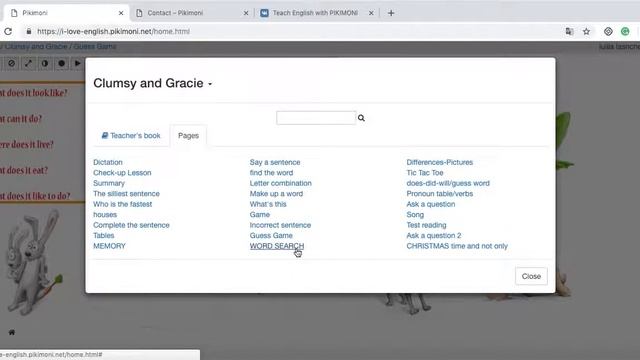The width and height of the screenshot is (640, 360).
Task: Close the Contact – Pikimoni tab
Action: click(x=246, y=13)
